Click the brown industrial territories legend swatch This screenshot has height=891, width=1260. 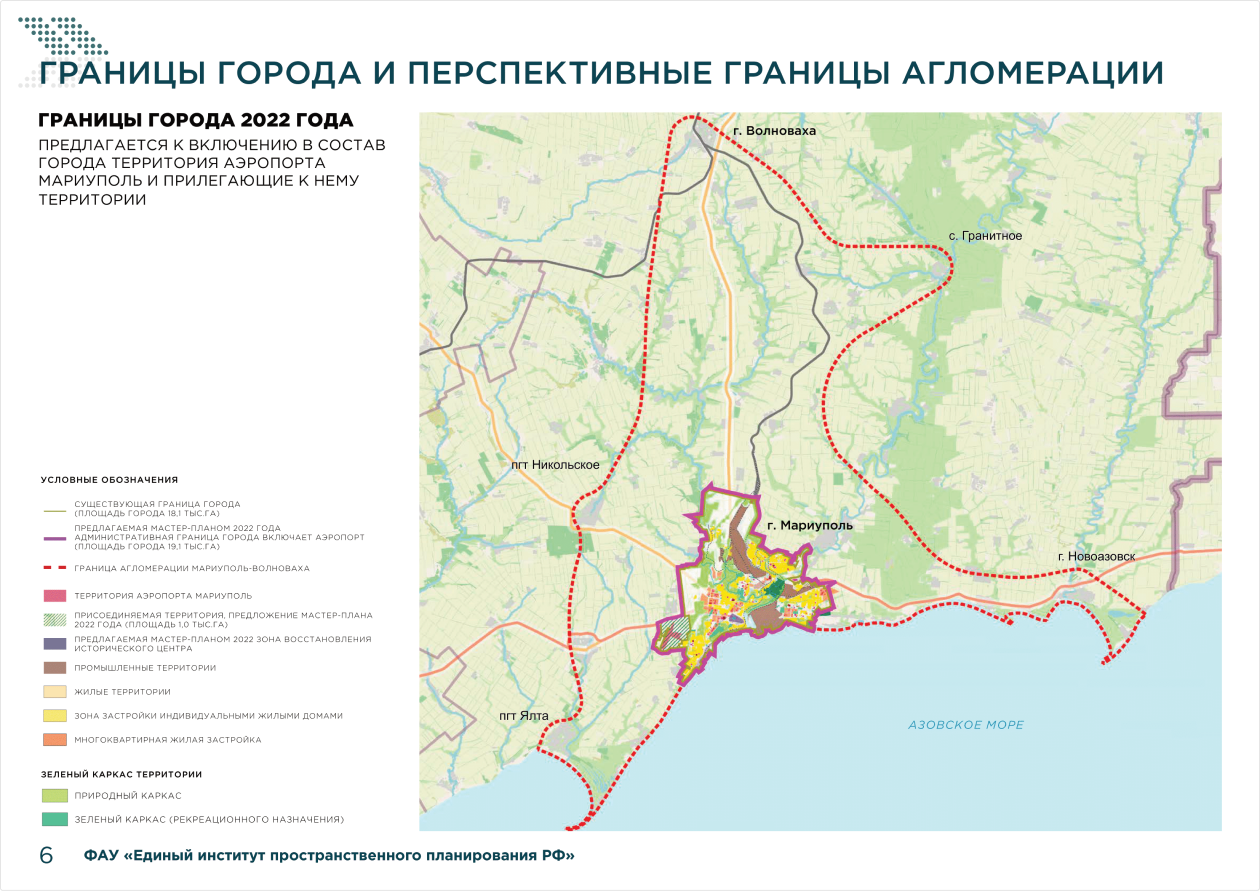tap(54, 667)
